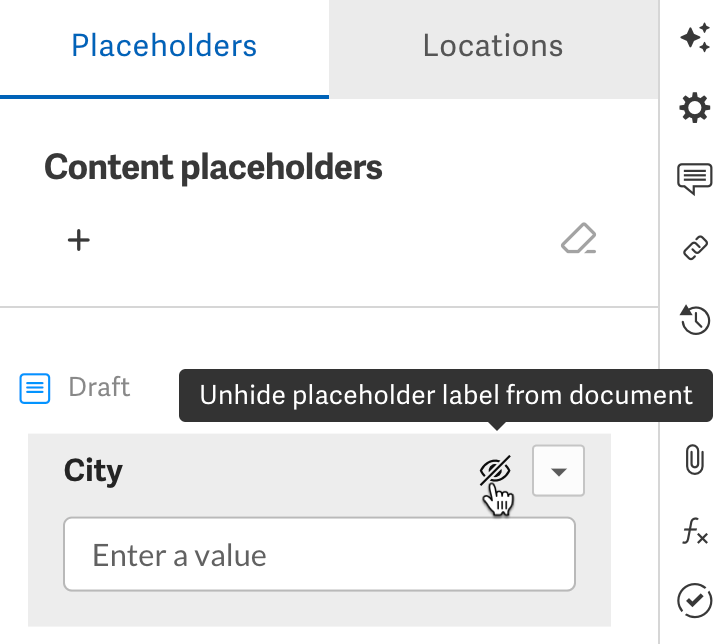Viewport: 728px width, 644px height.
Task: Open the paperclip attachments panel
Action: 695,459
